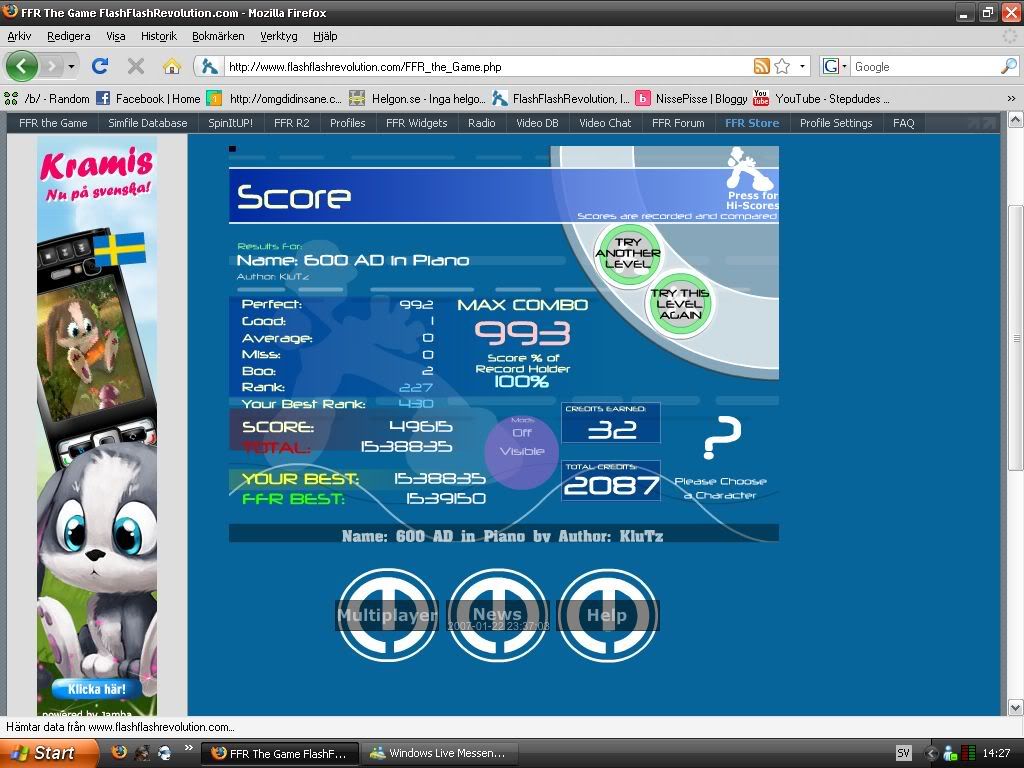Click the home icon in toolbar
The image size is (1024, 768).
pos(172,66)
